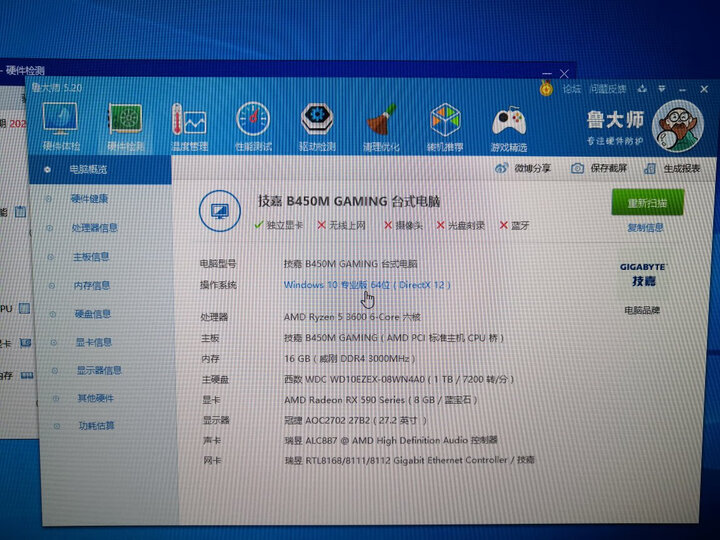Screen dimensions: 720x540
Task: Open 驱动检测 driver detection icon
Action: pos(317,127)
